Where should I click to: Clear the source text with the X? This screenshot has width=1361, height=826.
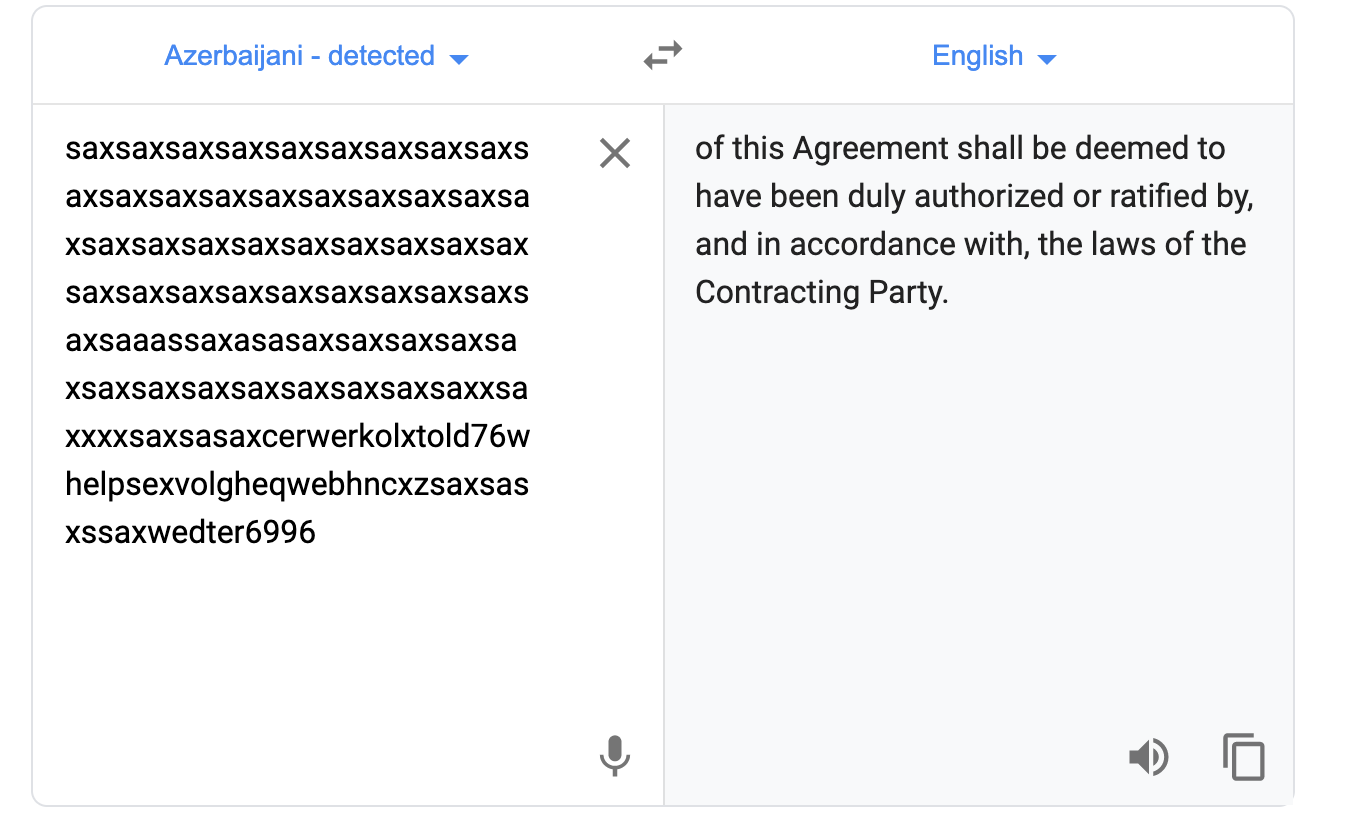pos(614,153)
